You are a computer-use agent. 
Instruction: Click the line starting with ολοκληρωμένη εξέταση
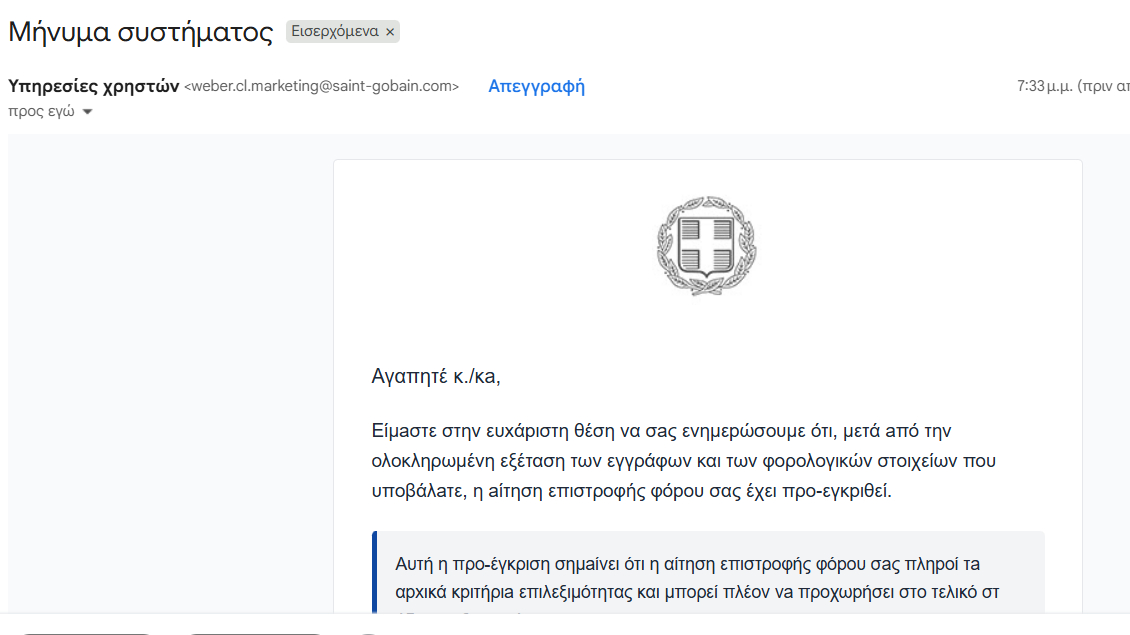click(x=683, y=461)
